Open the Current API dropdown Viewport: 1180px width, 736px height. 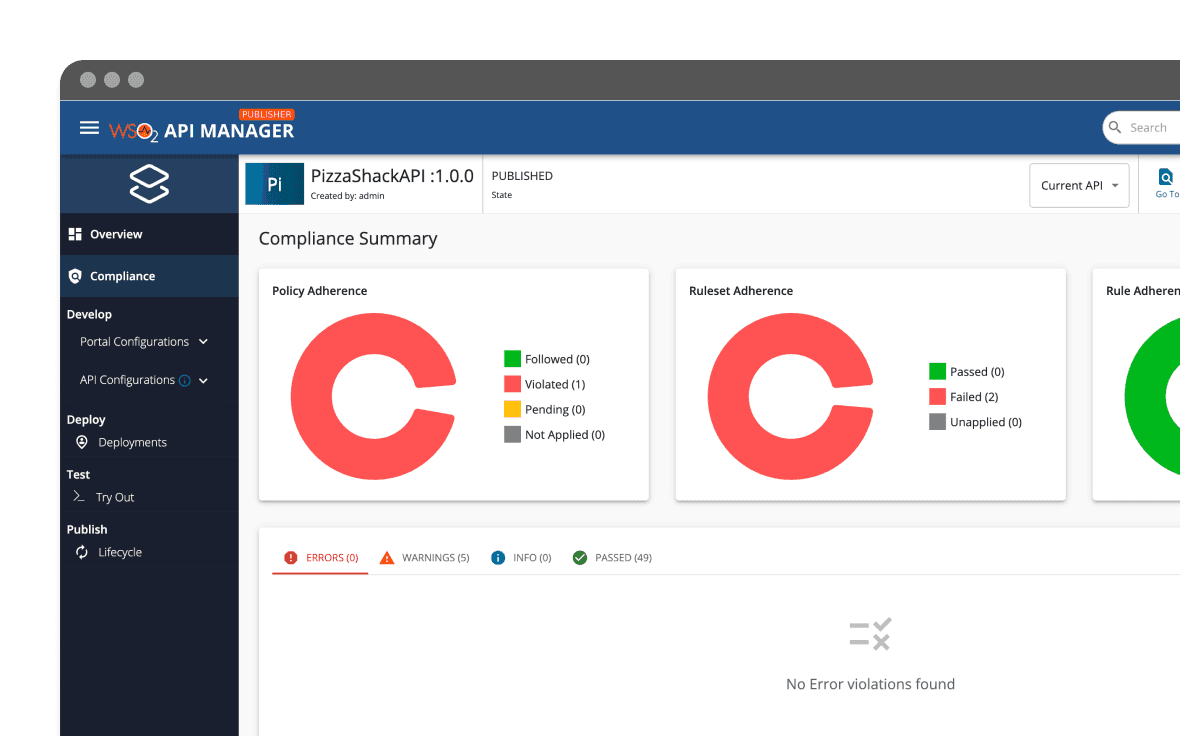1079,186
